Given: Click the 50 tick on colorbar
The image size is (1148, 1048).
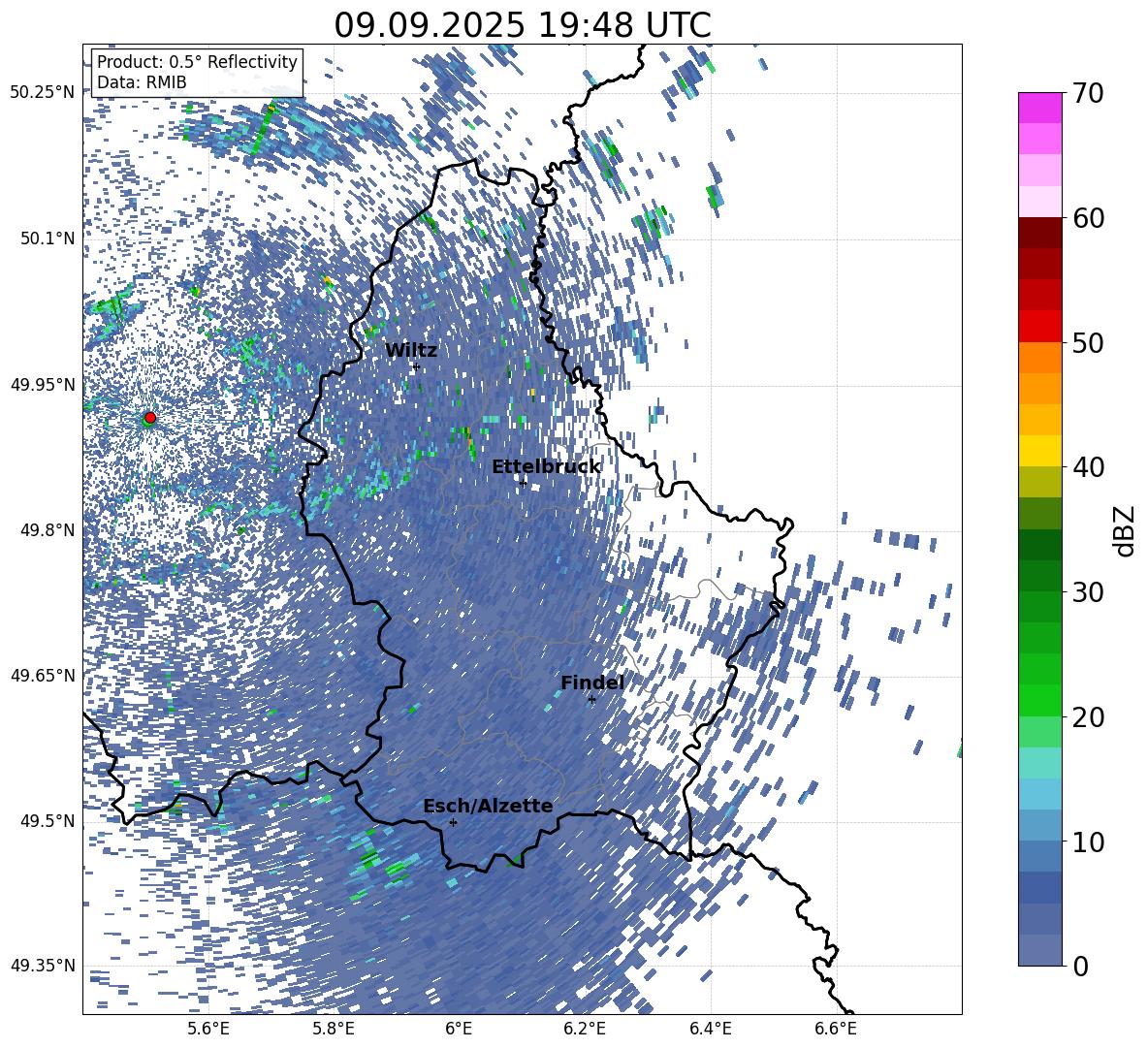Looking at the screenshot, I should click(1087, 342).
